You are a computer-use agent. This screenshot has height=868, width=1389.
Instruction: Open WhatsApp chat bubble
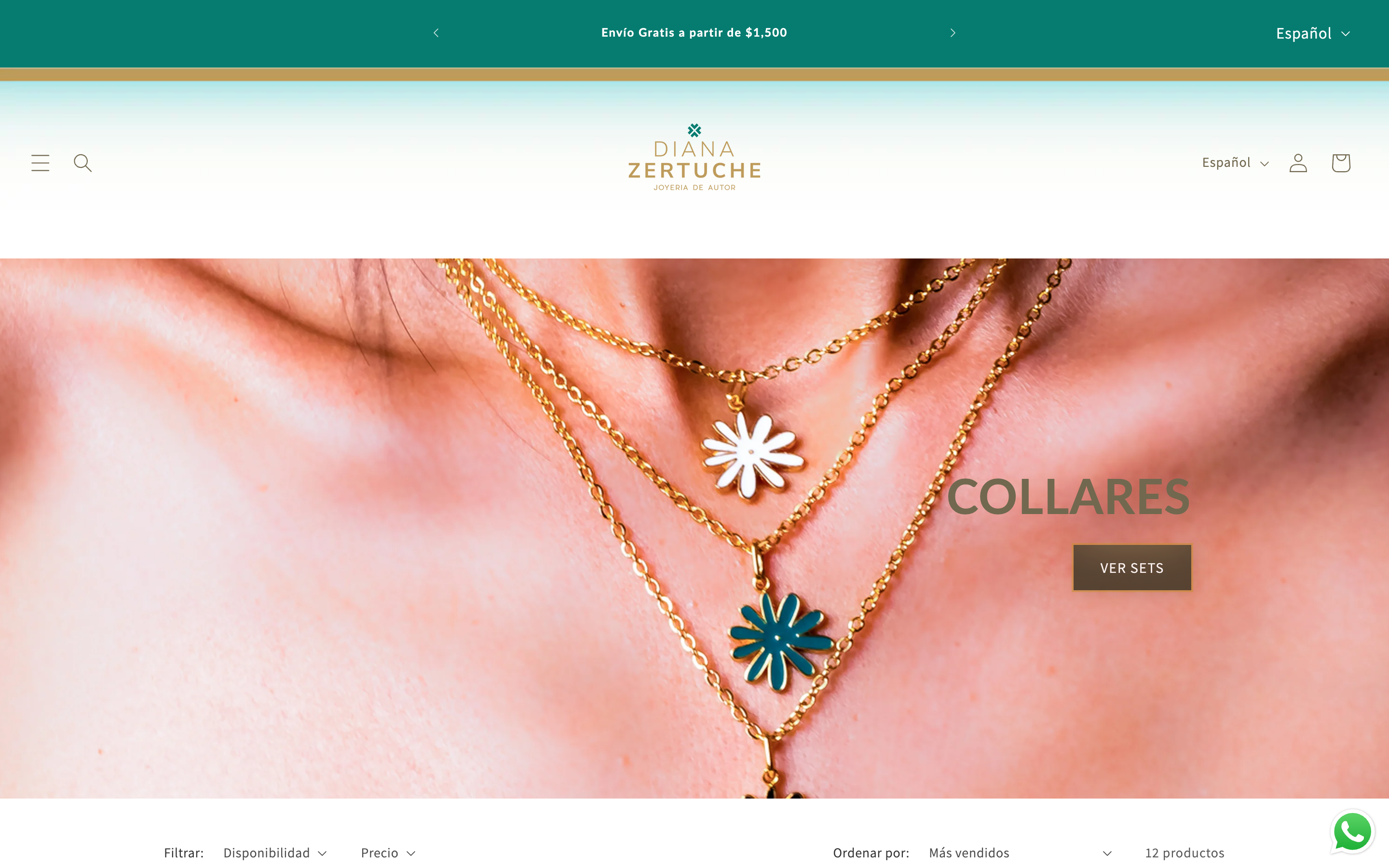tap(1353, 831)
